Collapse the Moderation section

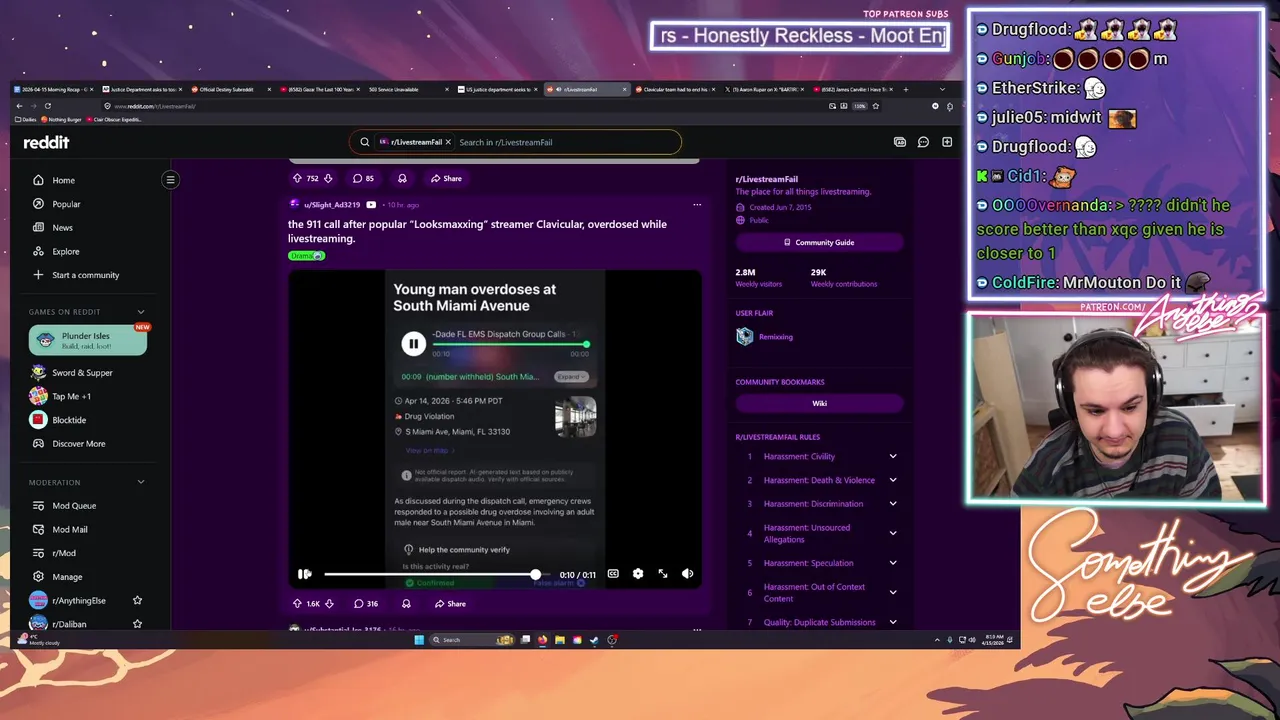point(140,482)
